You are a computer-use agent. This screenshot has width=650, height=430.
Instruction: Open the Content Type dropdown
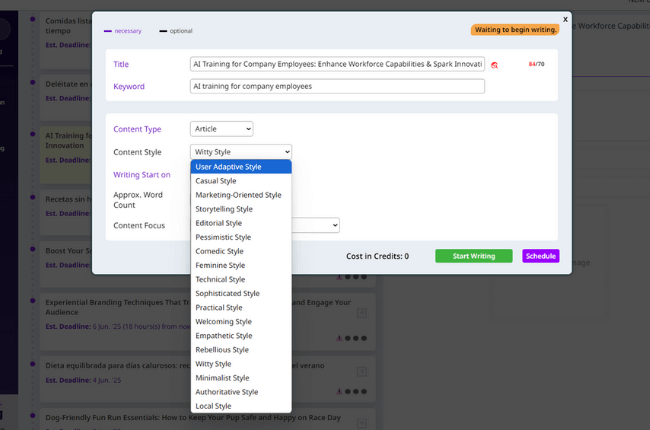pyautogui.click(x=221, y=129)
